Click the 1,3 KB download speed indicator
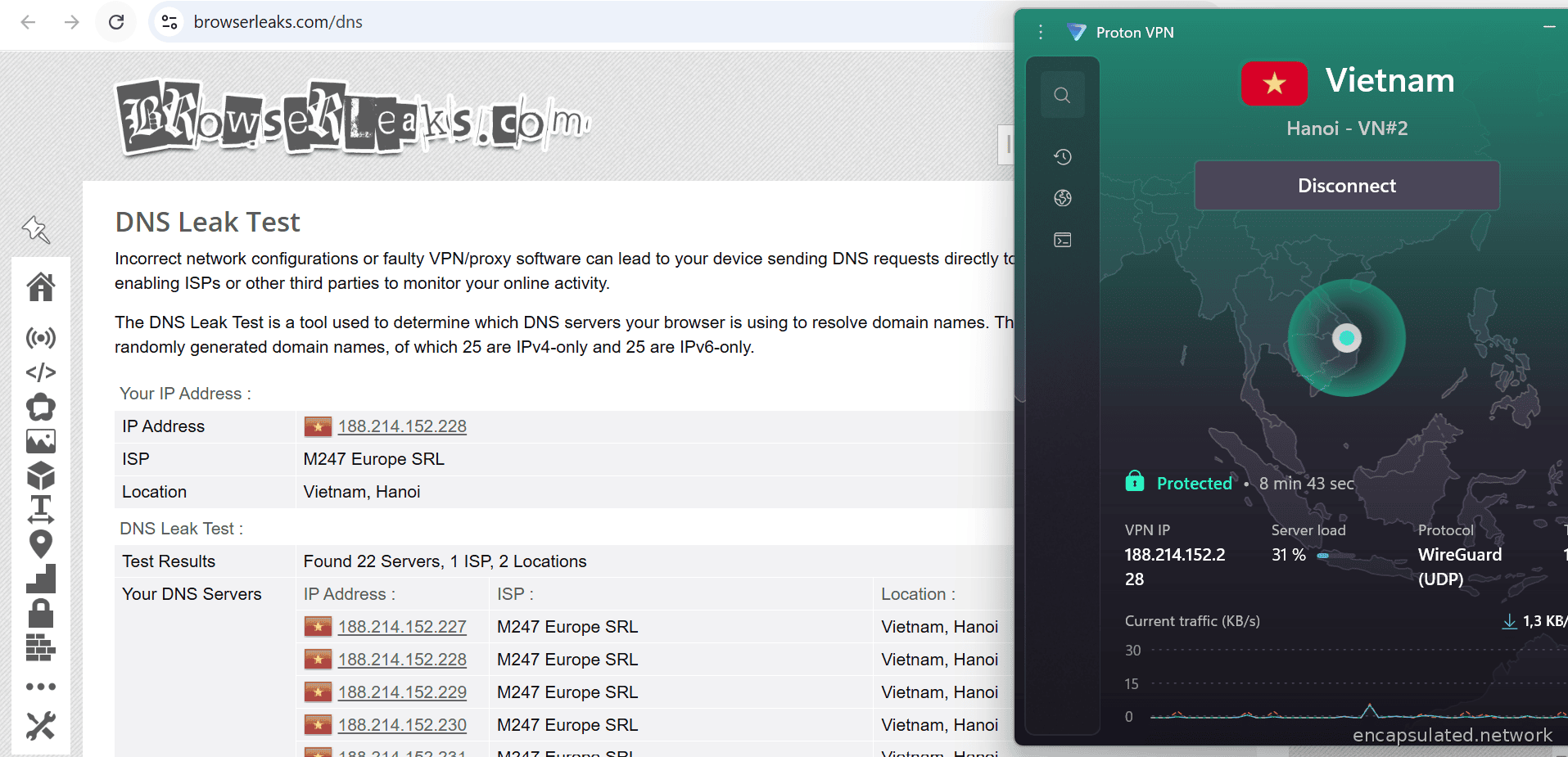Viewport: 1568px width, 757px height. [x=1534, y=622]
